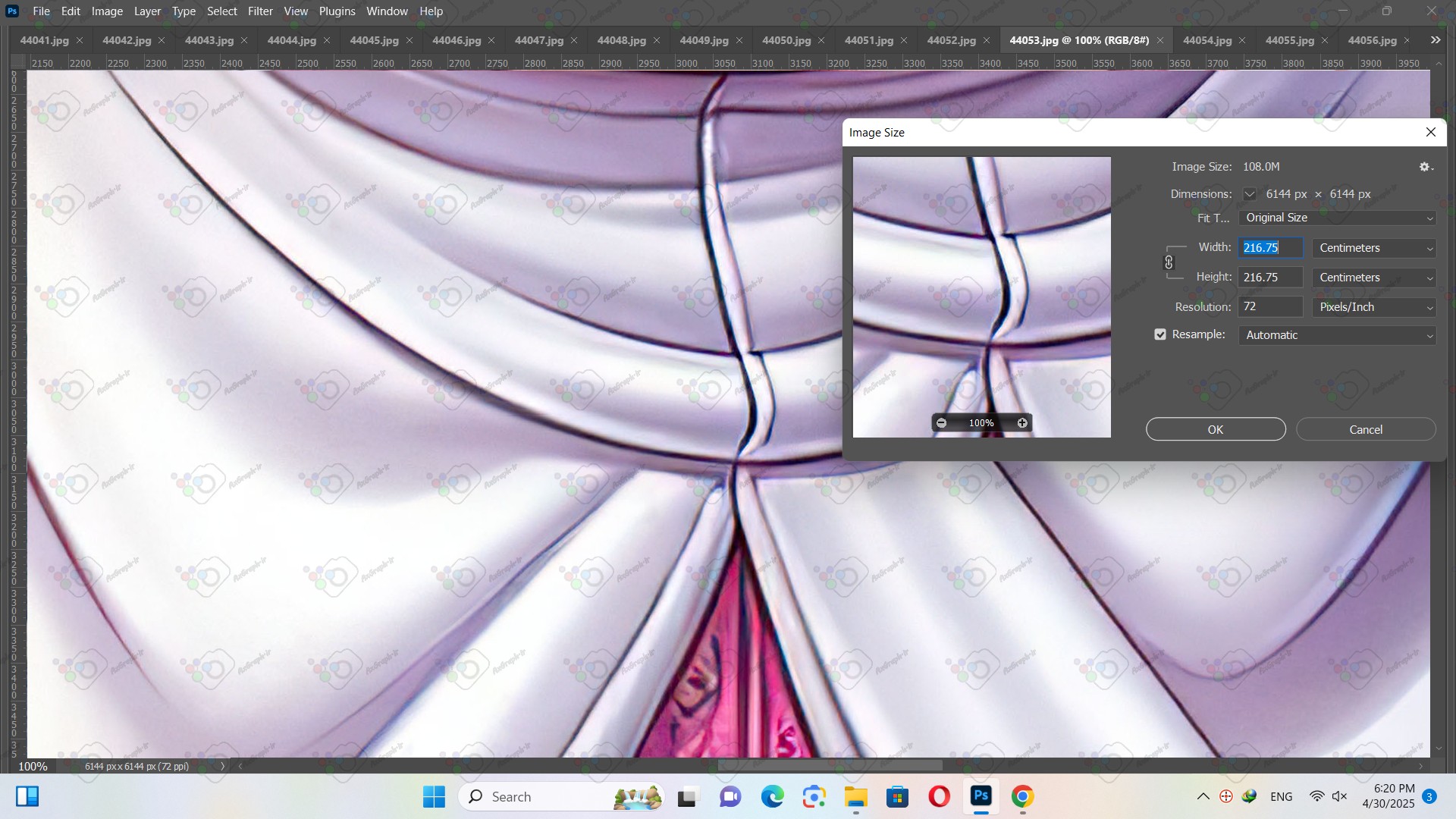Open the tab overflow double-arrow icon
The width and height of the screenshot is (1456, 819).
[1435, 40]
